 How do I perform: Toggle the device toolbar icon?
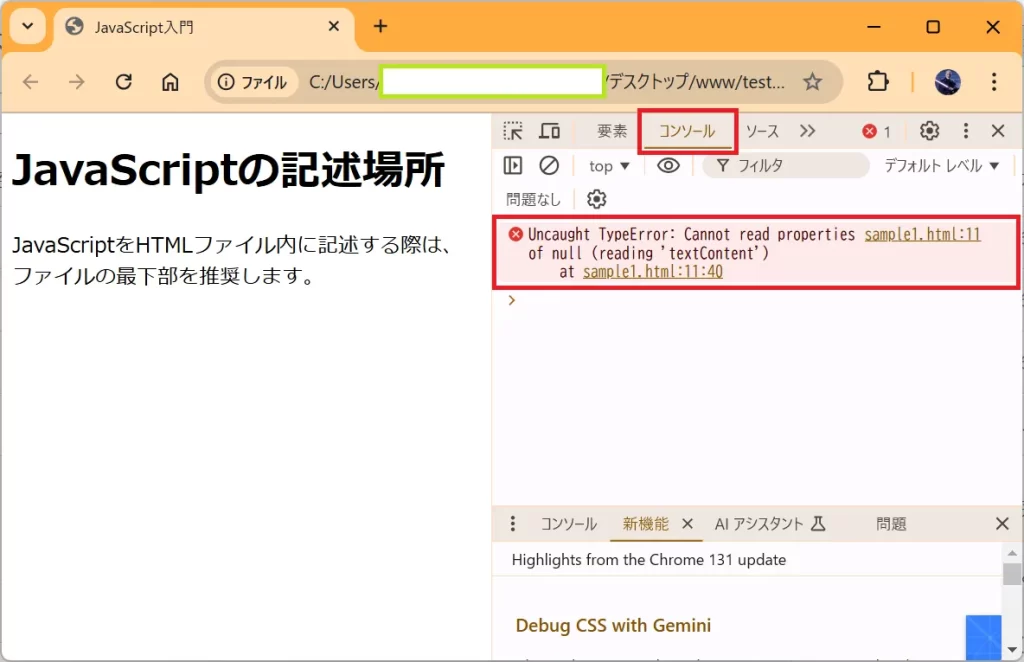coord(549,131)
